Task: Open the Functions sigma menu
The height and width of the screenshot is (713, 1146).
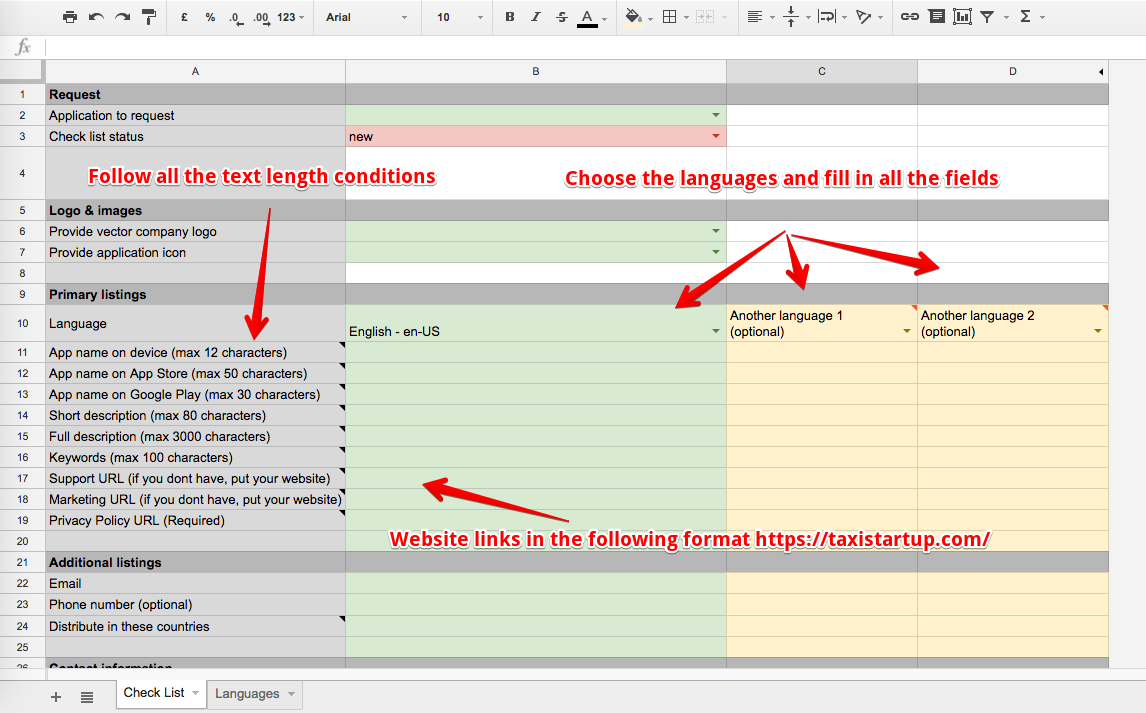Action: (x=1025, y=17)
